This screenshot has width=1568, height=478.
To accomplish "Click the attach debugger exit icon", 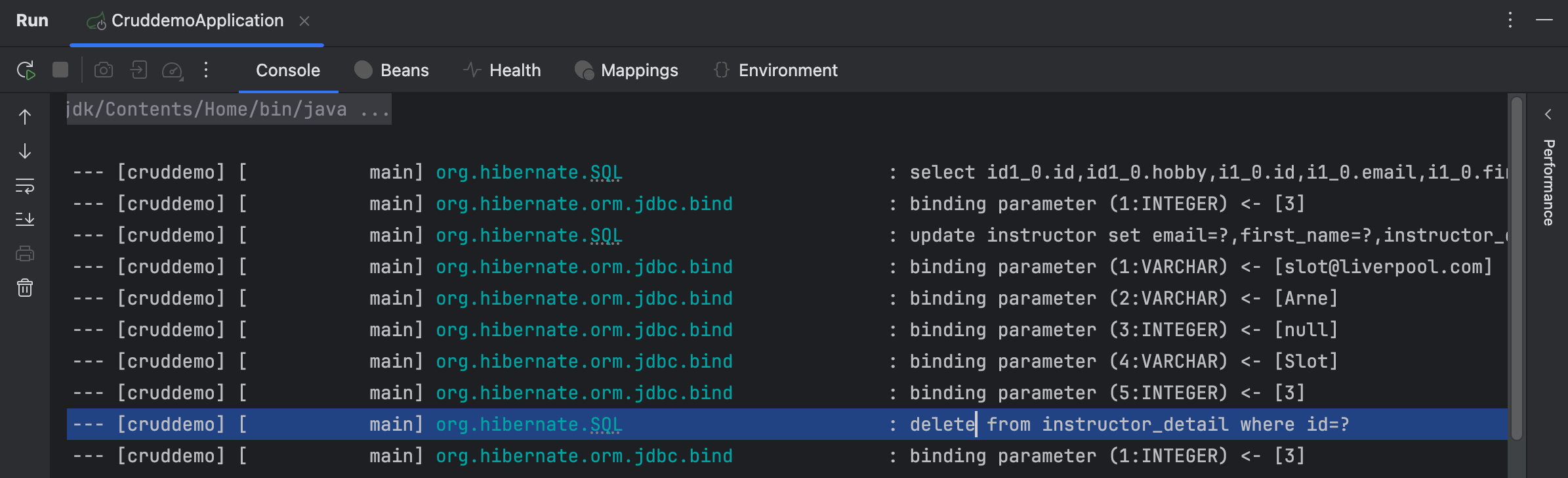I will (138, 70).
